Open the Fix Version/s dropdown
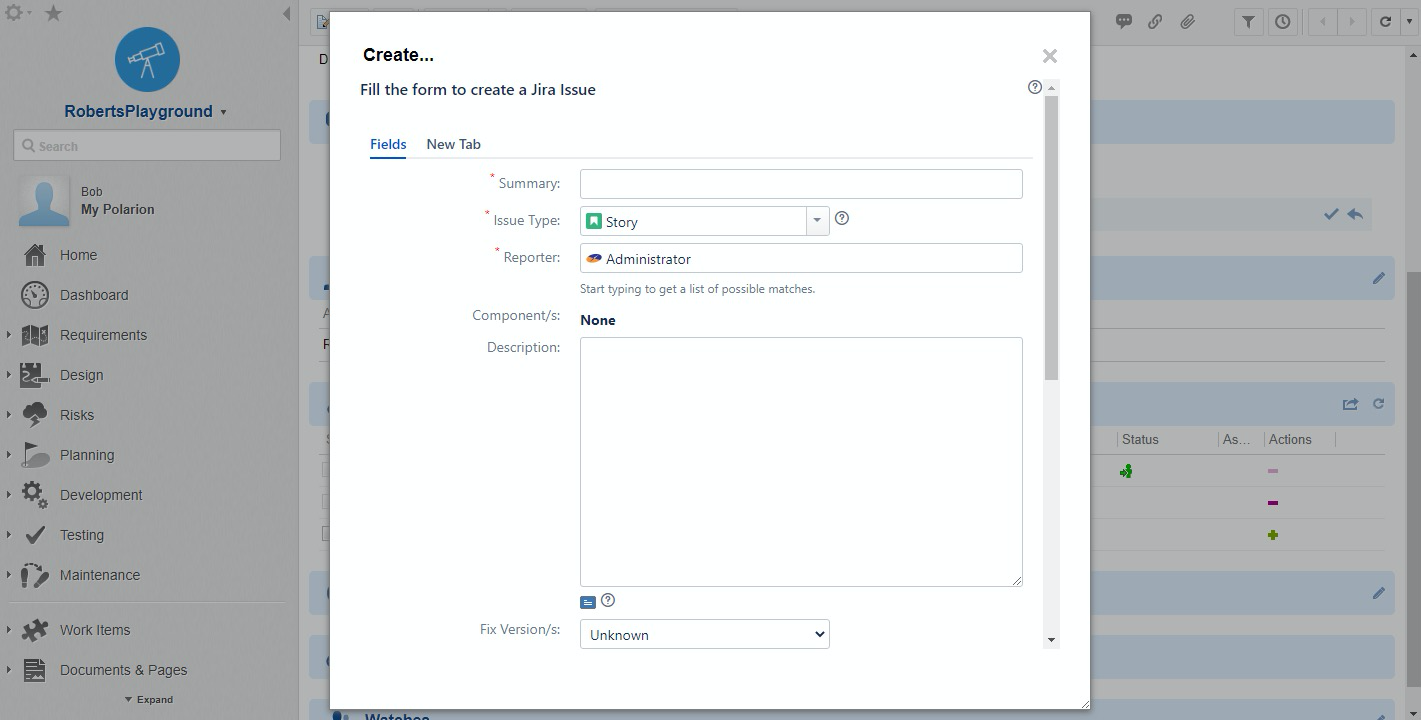The height and width of the screenshot is (720, 1421). click(x=704, y=634)
